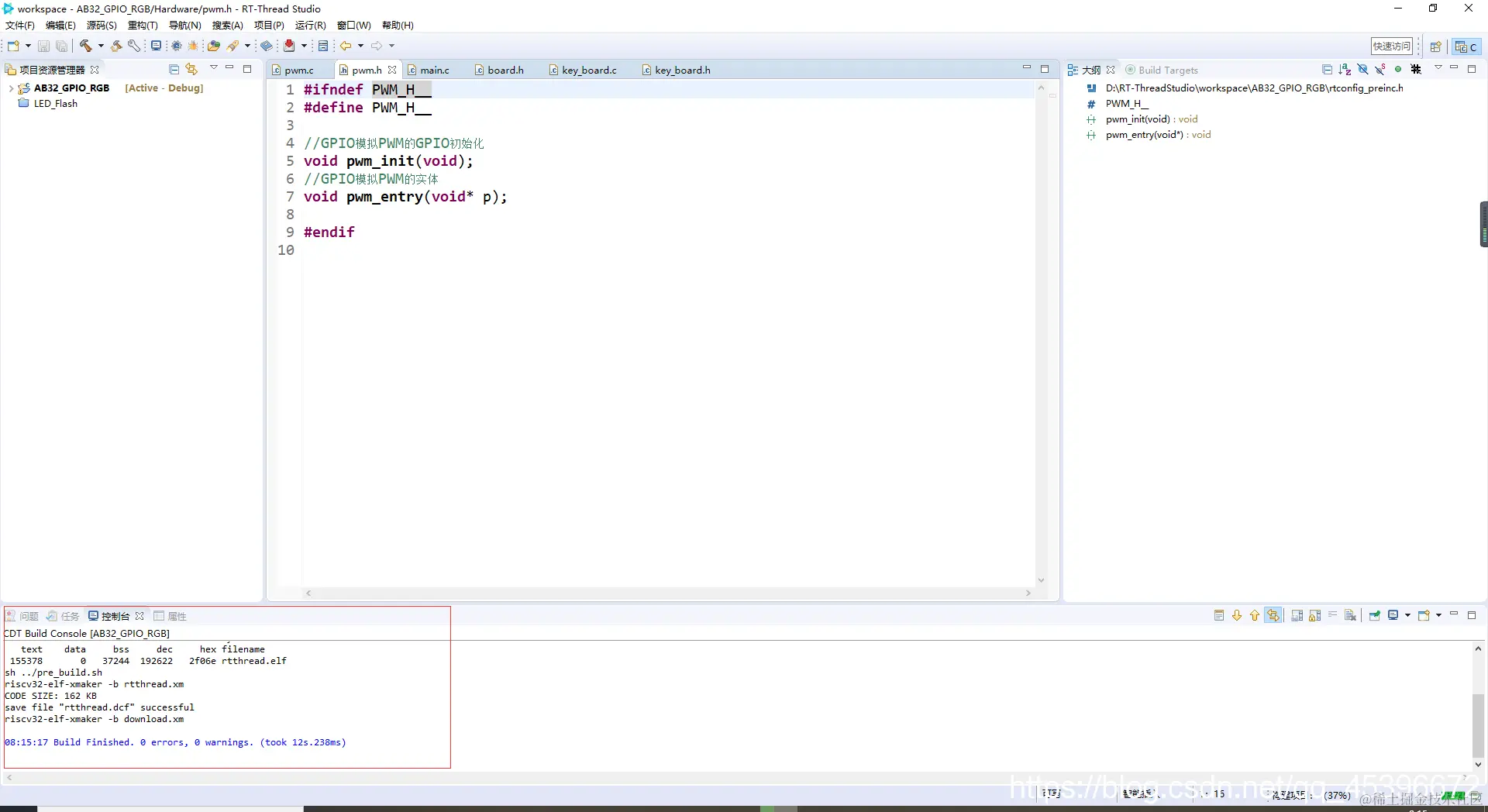Screen dimensions: 1488x812
Task: Click the search flashlight icon
Action: pos(232,46)
